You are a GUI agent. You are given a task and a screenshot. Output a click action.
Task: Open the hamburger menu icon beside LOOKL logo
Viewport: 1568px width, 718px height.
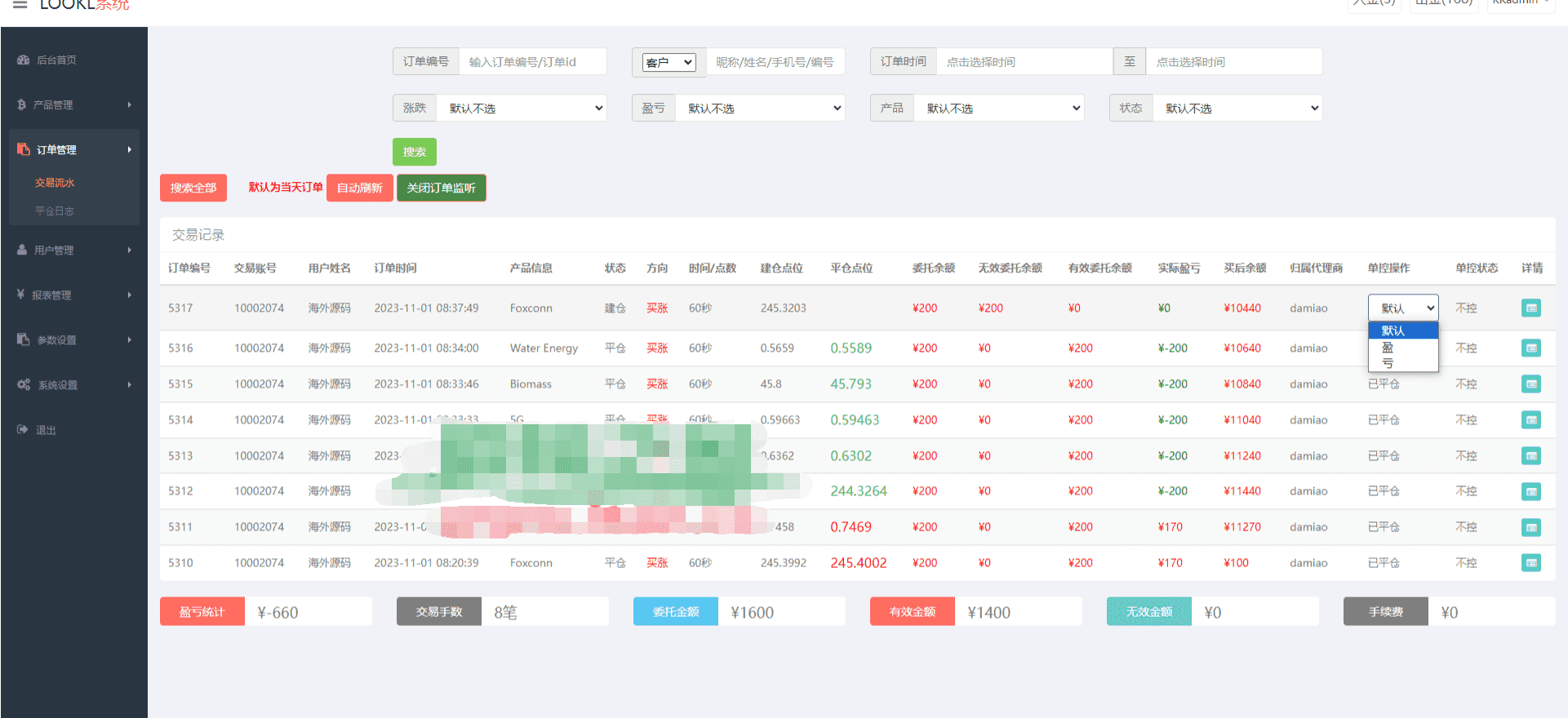(20, 4)
